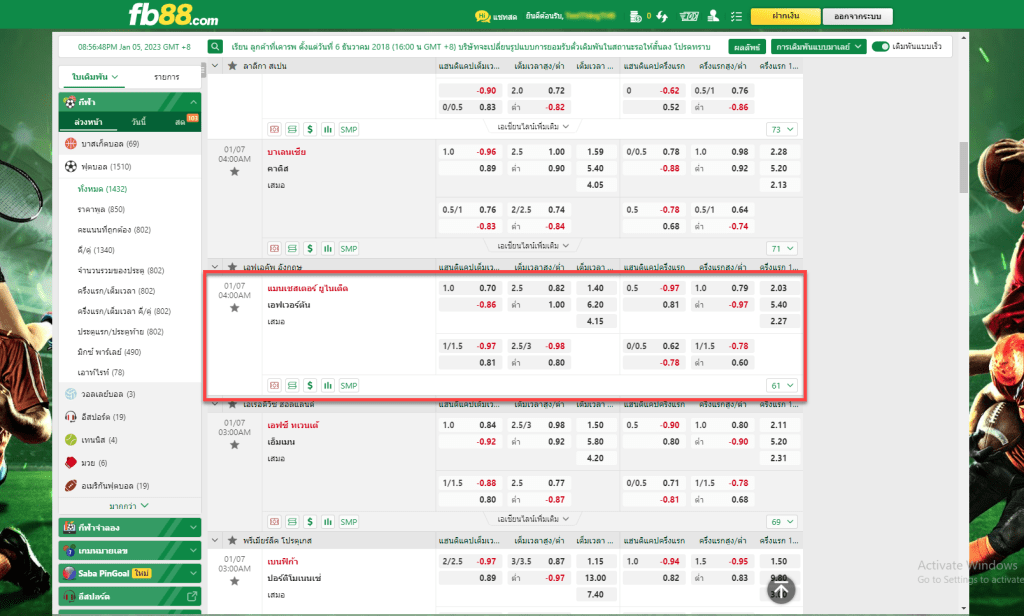
Task: Collapse the Primeira Liga Portugal league section
Action: (215, 541)
